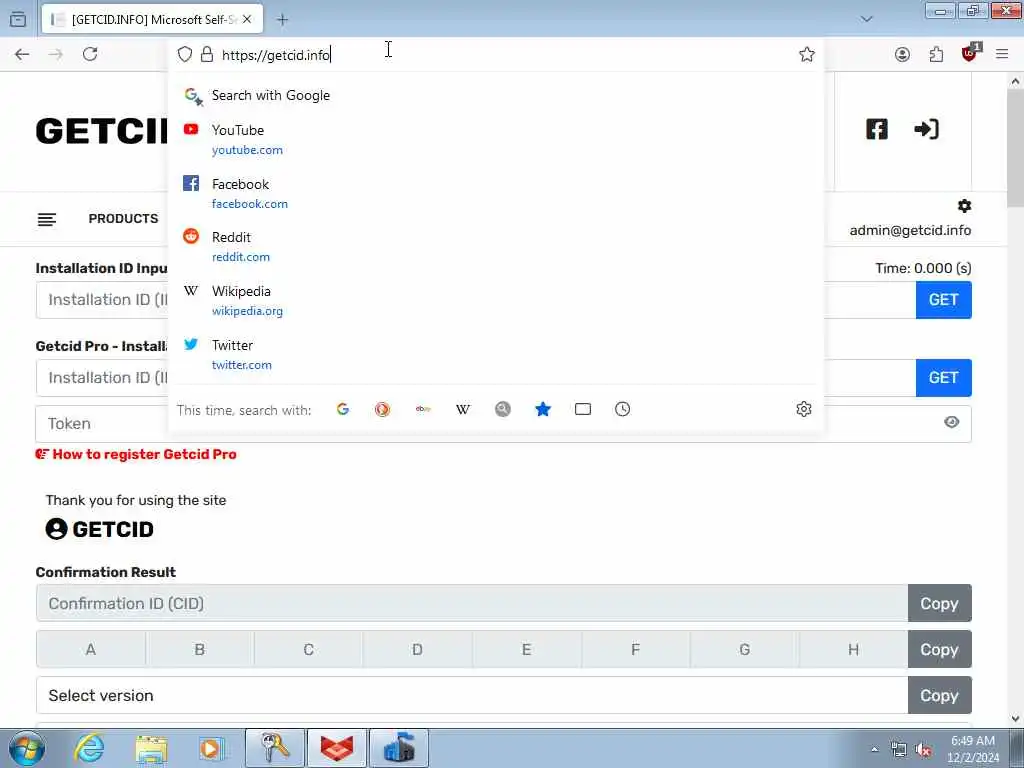Click the muted volume tray icon

click(x=923, y=750)
